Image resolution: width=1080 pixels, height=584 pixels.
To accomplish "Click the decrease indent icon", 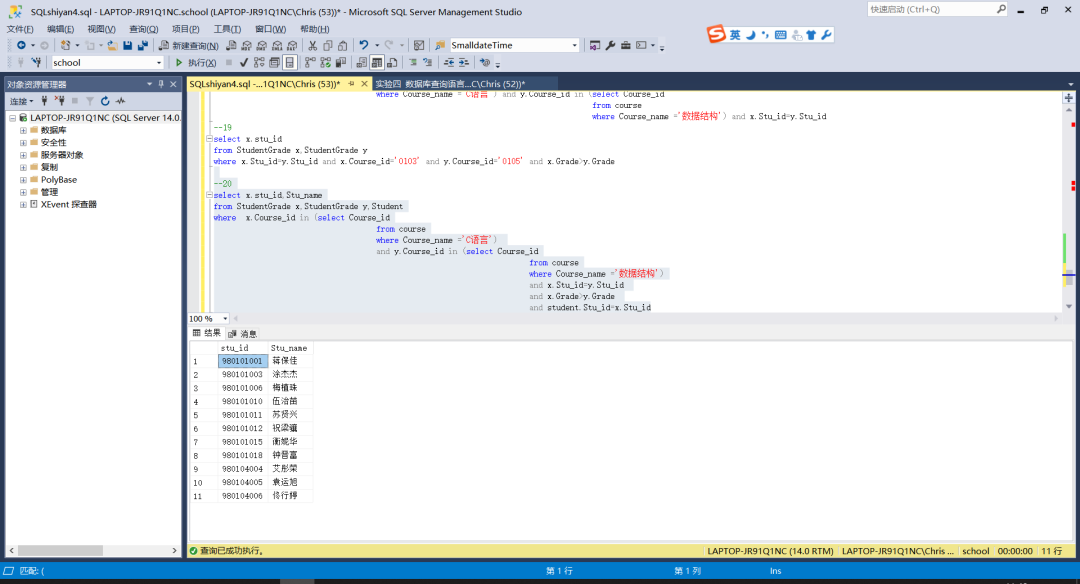I will (x=448, y=63).
